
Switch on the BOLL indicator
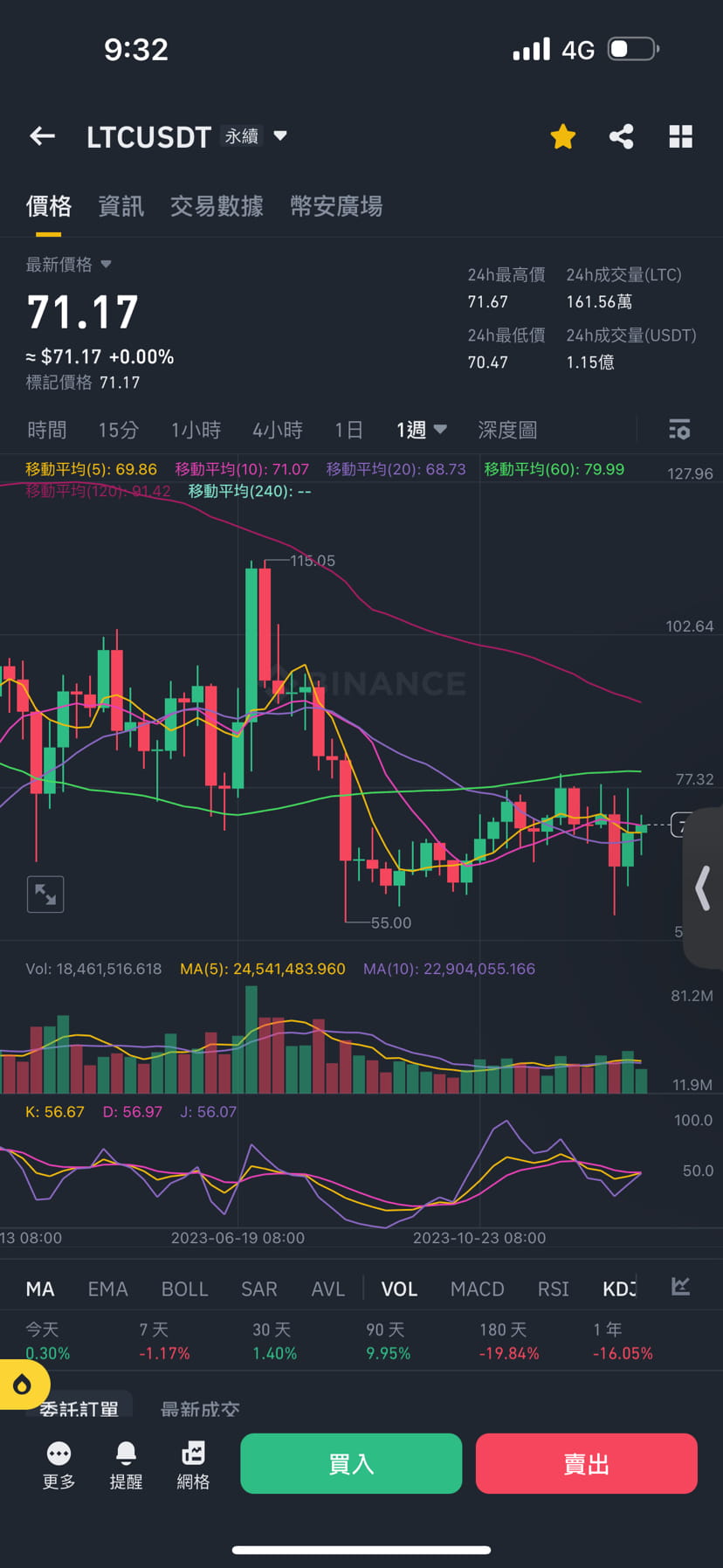click(x=184, y=1288)
